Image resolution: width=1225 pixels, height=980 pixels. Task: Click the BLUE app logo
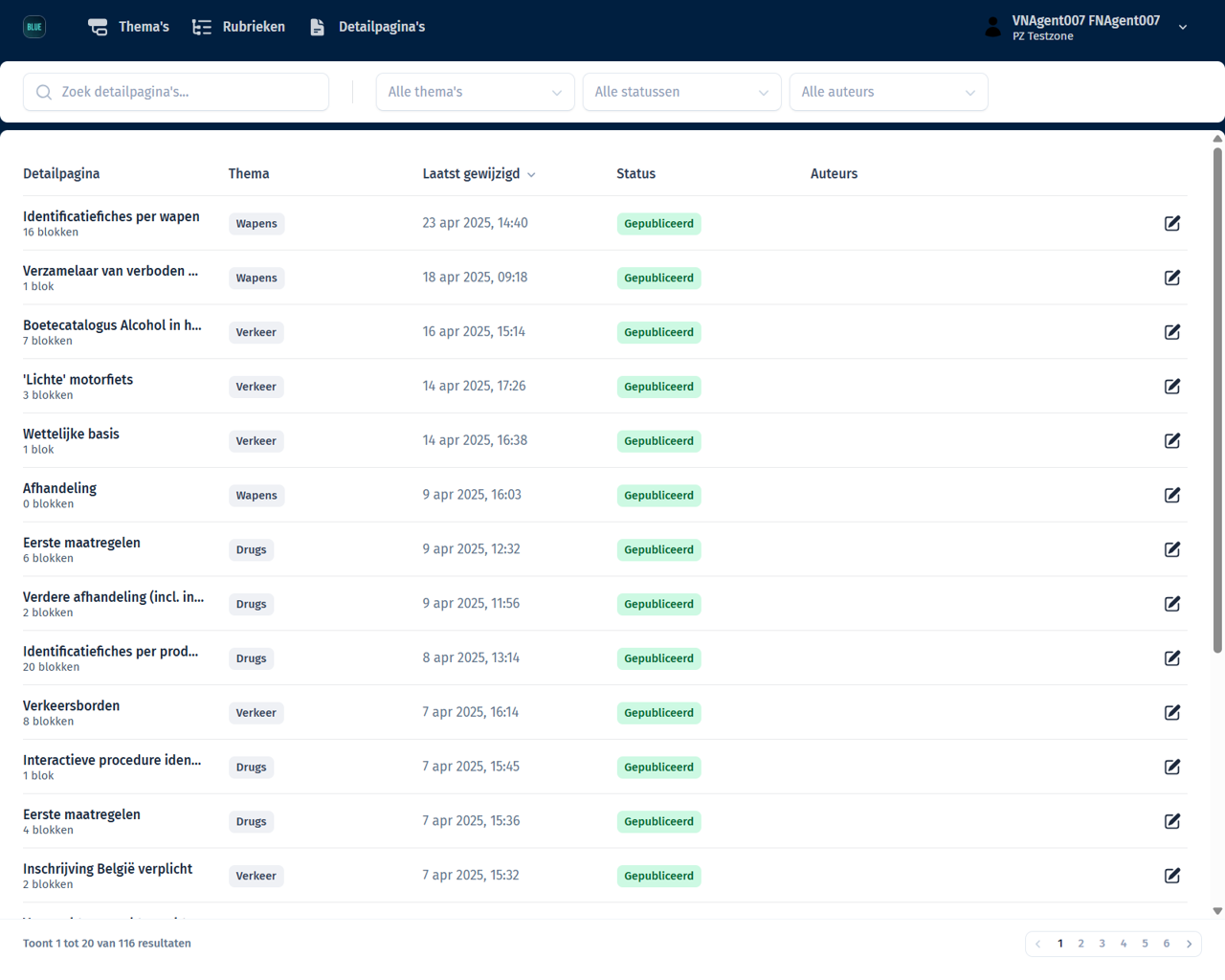[34, 27]
